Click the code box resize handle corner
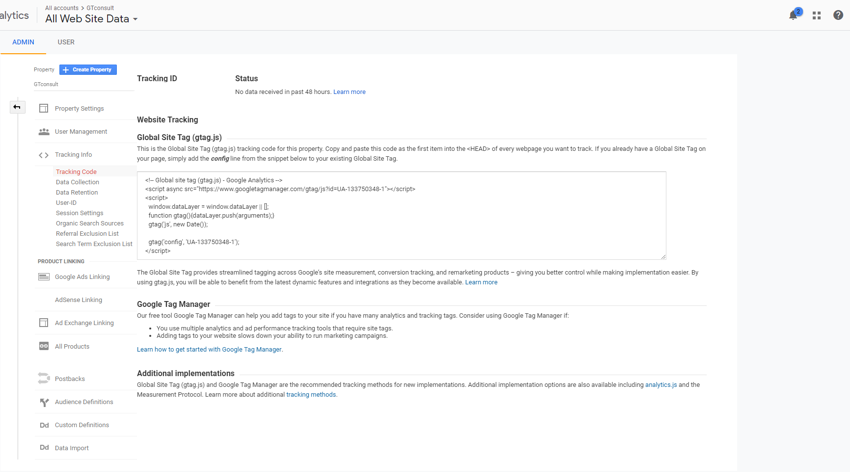Image resolution: width=850 pixels, height=472 pixels. [x=663, y=256]
